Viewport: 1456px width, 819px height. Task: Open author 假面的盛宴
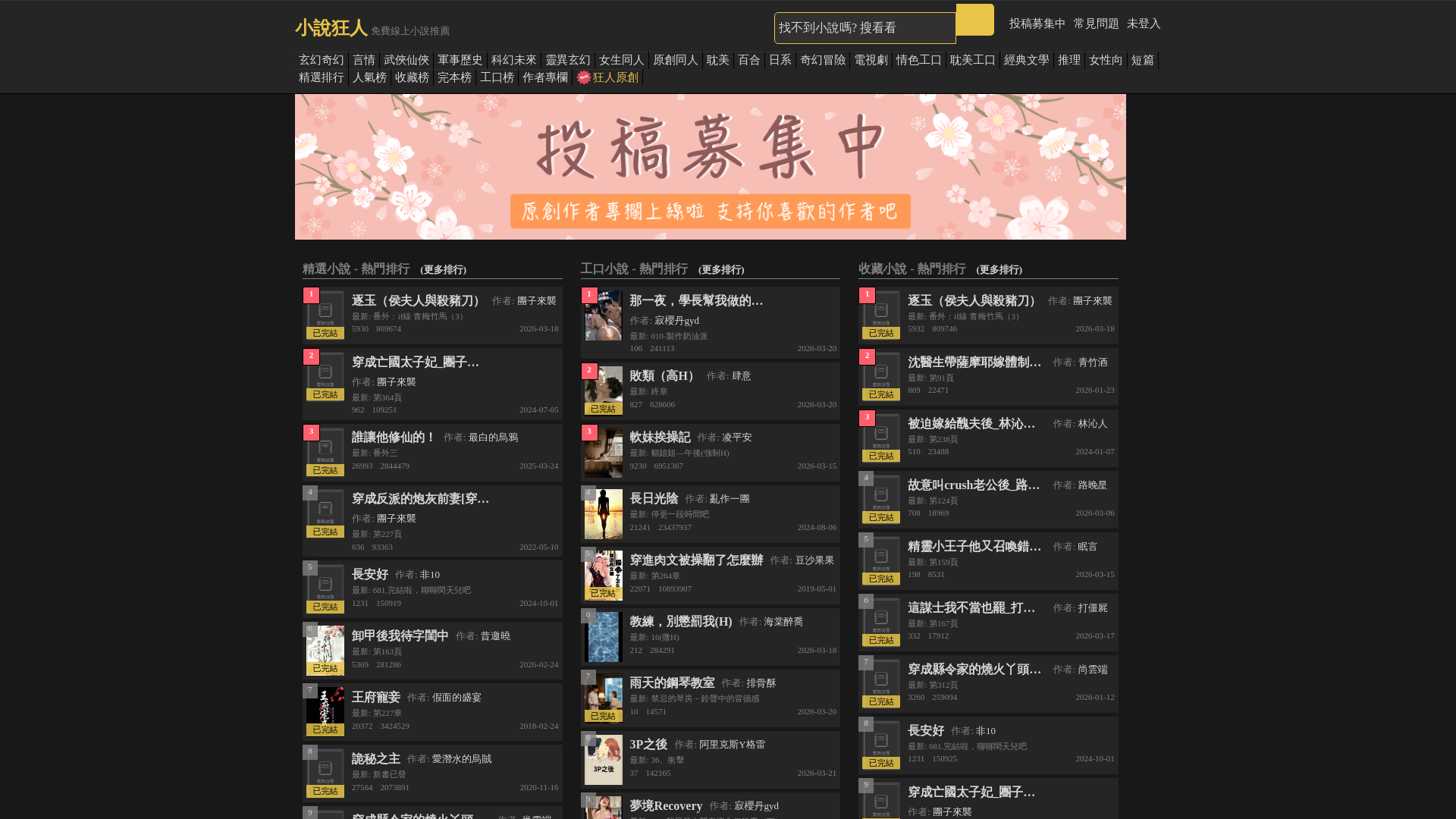coord(457,698)
